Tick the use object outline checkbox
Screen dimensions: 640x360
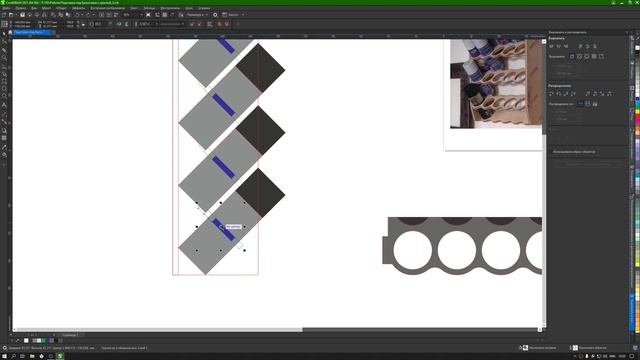pos(551,152)
